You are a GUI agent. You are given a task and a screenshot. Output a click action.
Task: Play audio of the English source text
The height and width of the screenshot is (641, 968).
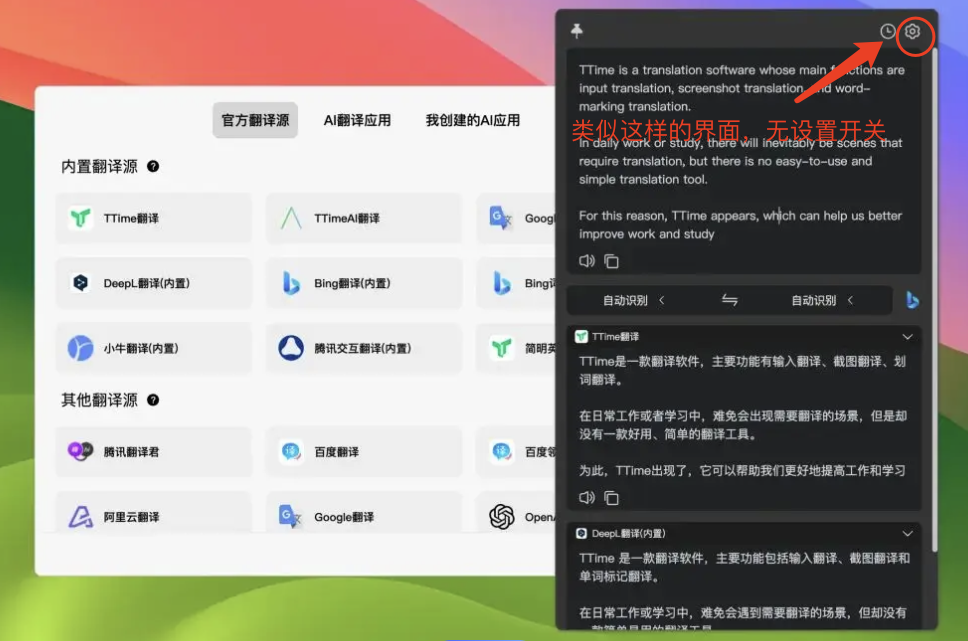[x=587, y=261]
